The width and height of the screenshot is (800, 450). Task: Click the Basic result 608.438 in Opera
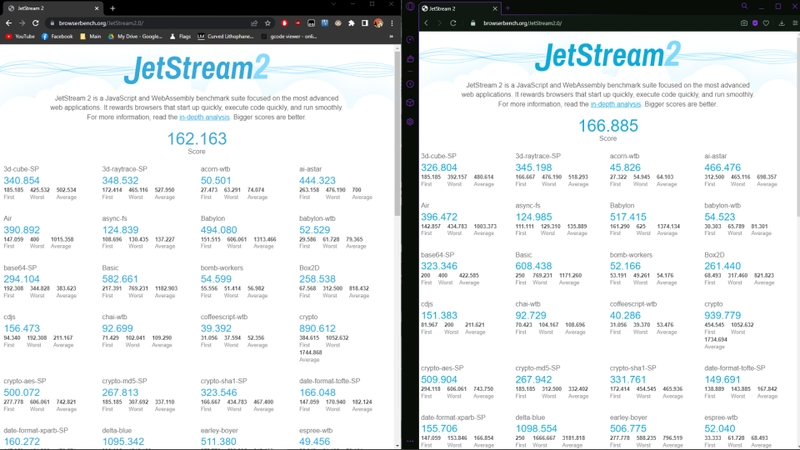(x=533, y=266)
